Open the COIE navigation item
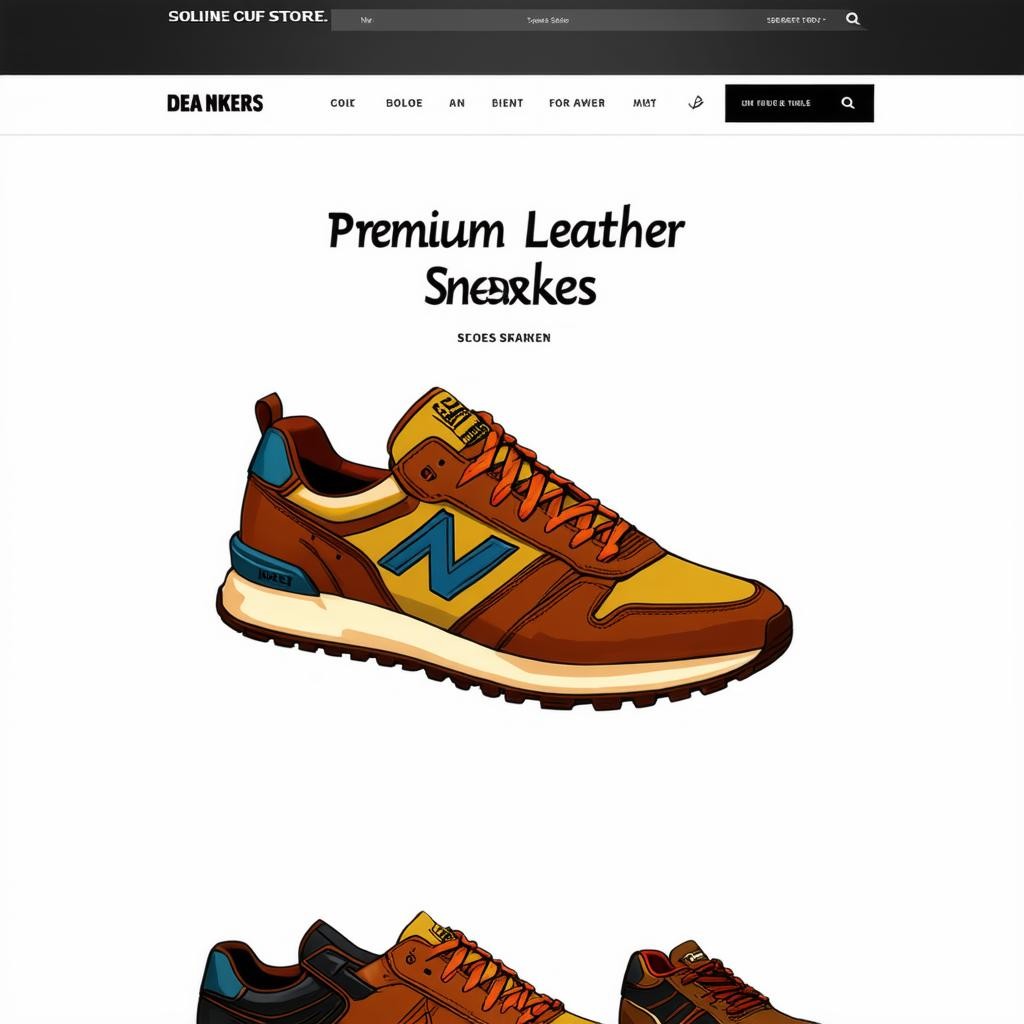Screen dimensions: 1024x1024 point(342,103)
